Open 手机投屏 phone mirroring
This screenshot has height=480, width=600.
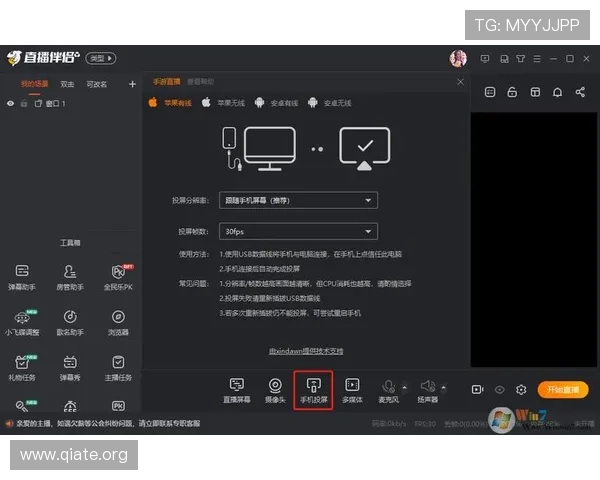[313, 390]
